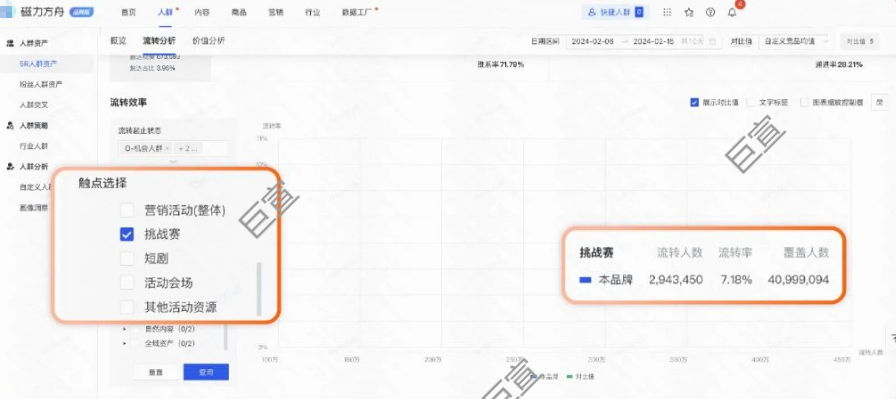This screenshot has width=896, height=399.
Task: Uncheck 挑战赛 in the 触点选择 callout
Action: pyautogui.click(x=127, y=234)
